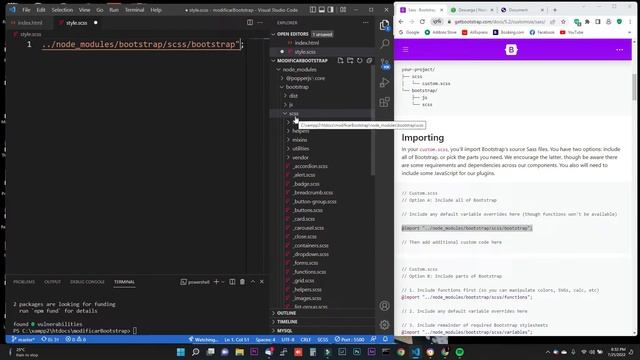Viewport: 640px width, 360px height.
Task: Toggle the VS Code secondary side bar layout
Action: tap(331, 9)
